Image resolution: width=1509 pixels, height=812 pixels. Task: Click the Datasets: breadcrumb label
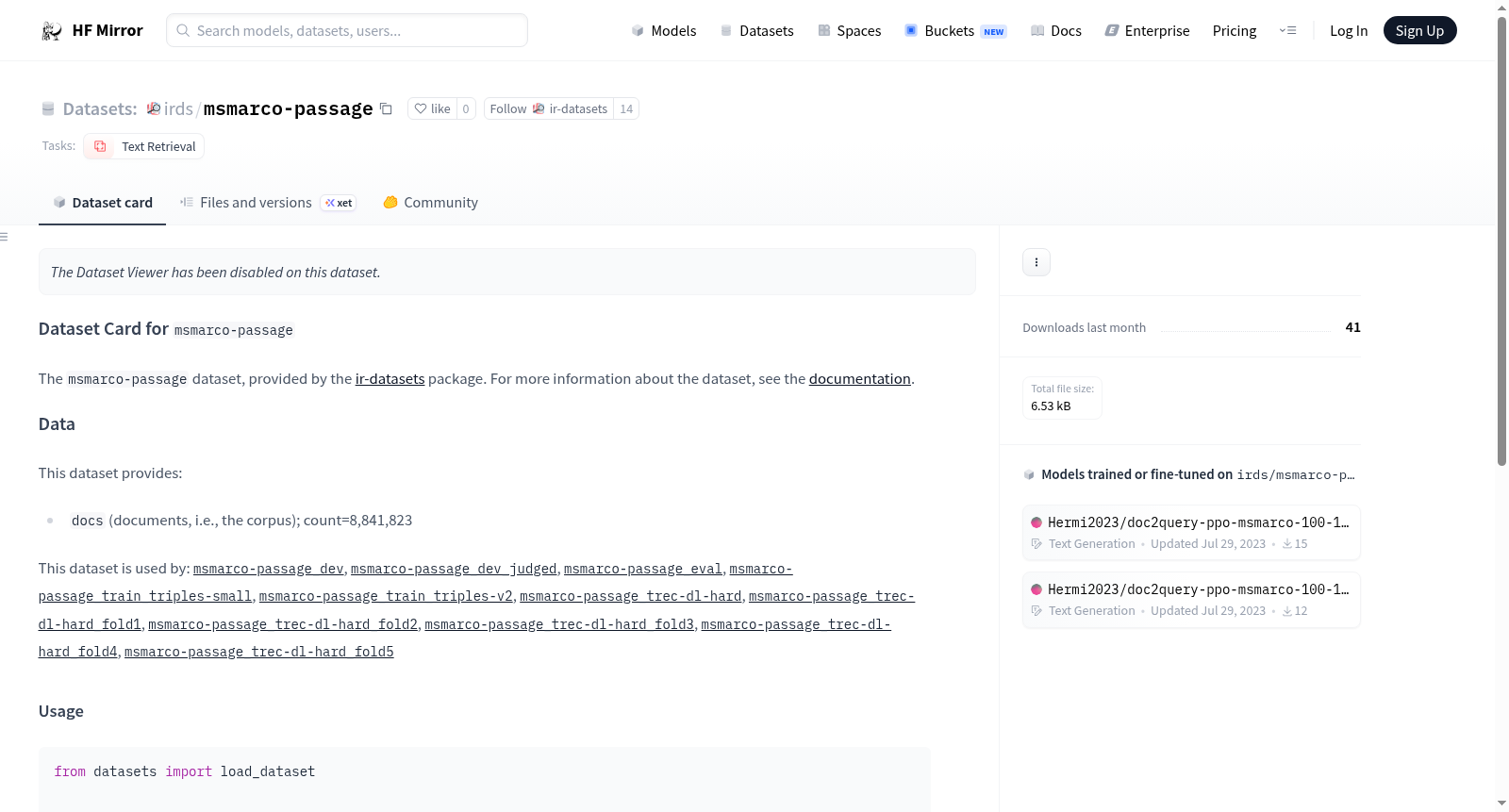pos(100,108)
